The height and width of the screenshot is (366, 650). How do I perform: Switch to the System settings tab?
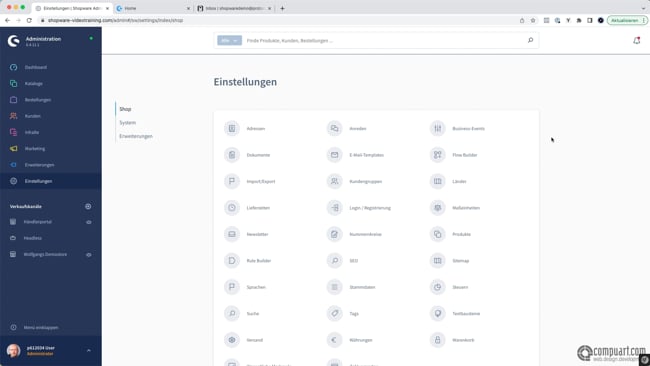point(127,123)
